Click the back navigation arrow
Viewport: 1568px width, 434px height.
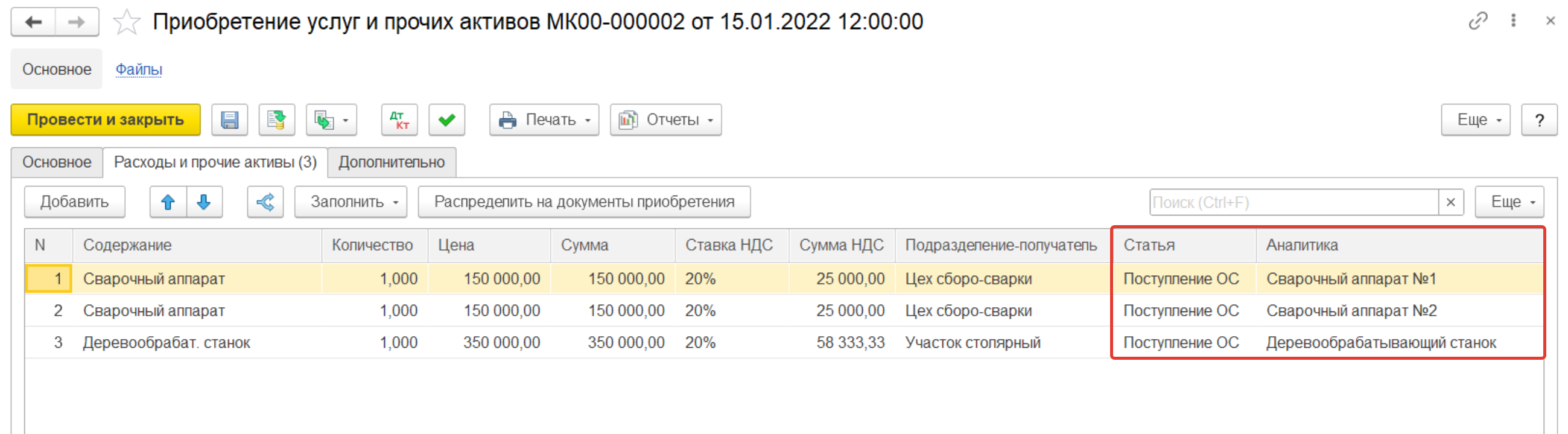33,22
